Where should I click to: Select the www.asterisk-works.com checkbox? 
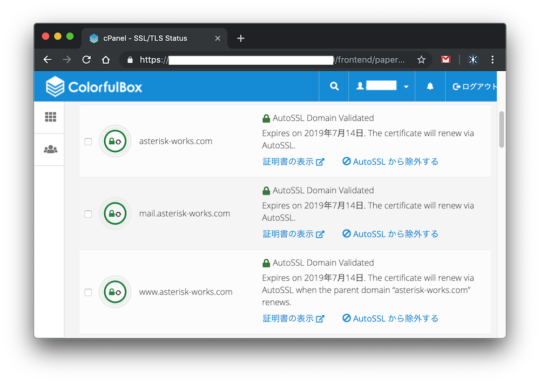click(88, 292)
